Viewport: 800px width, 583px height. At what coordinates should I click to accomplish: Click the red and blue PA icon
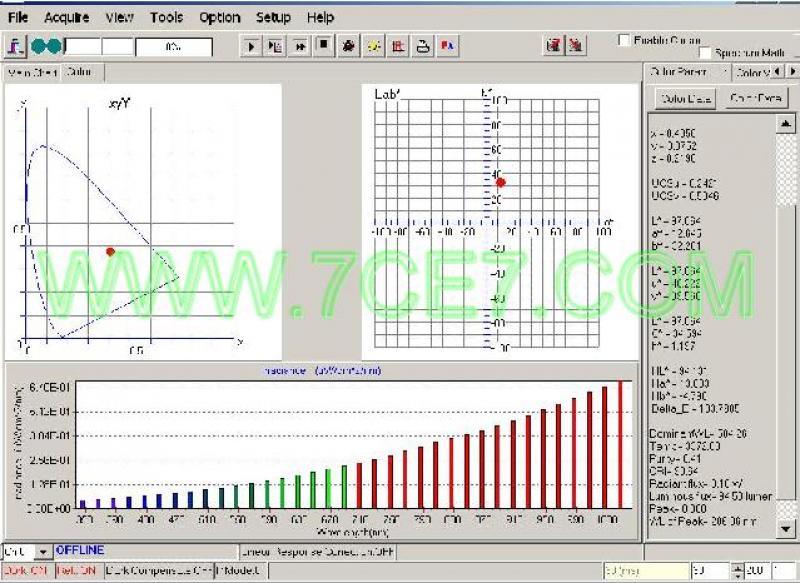447,46
